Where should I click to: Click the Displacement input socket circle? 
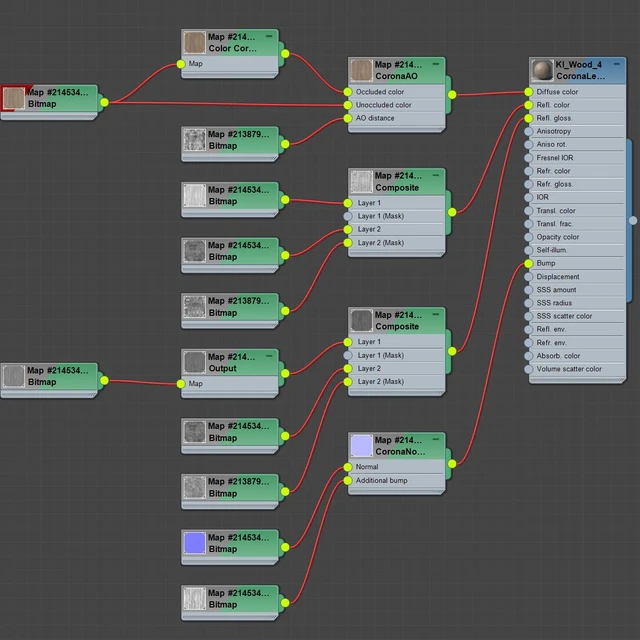point(529,277)
